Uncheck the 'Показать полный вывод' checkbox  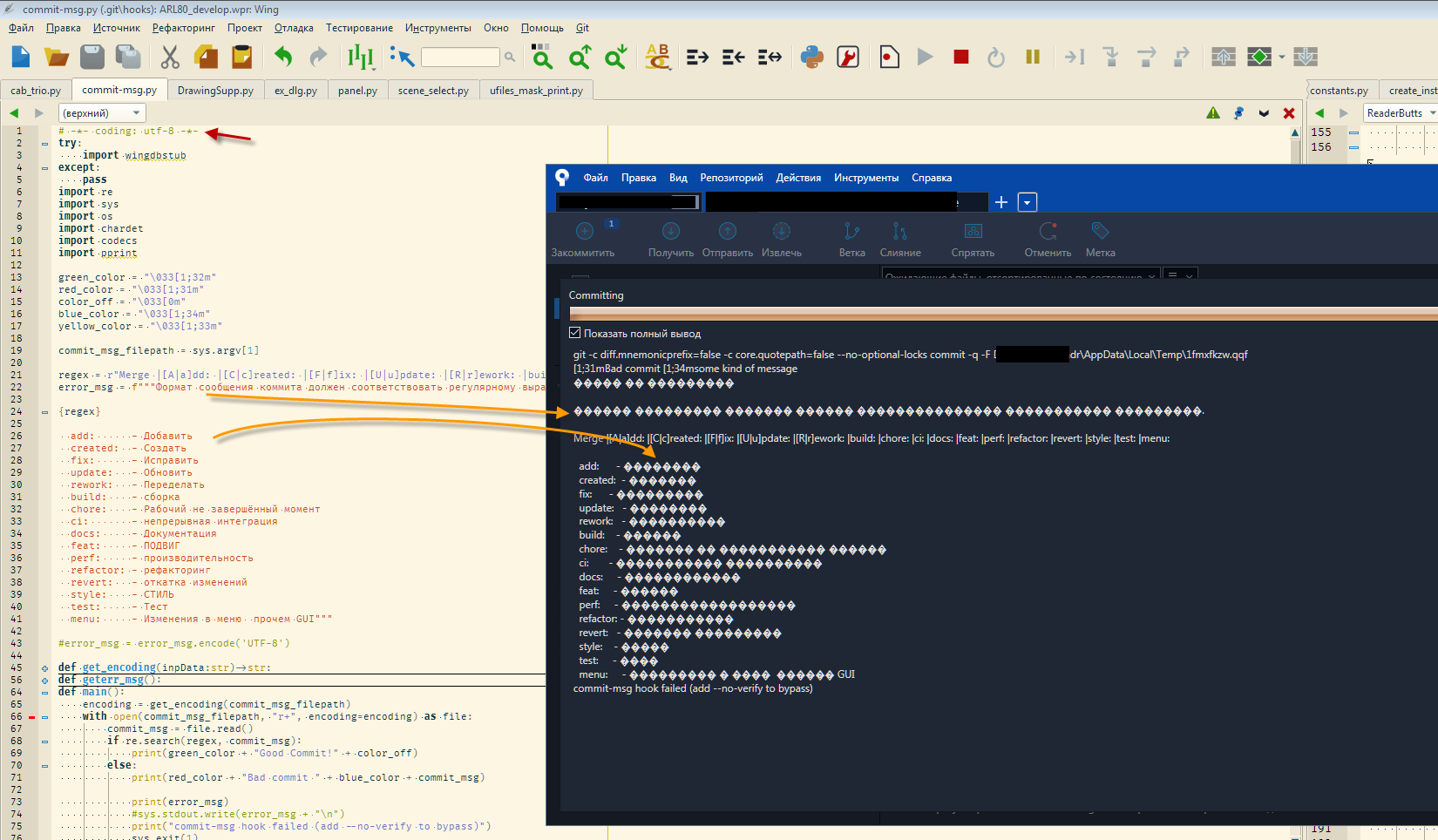[575, 332]
